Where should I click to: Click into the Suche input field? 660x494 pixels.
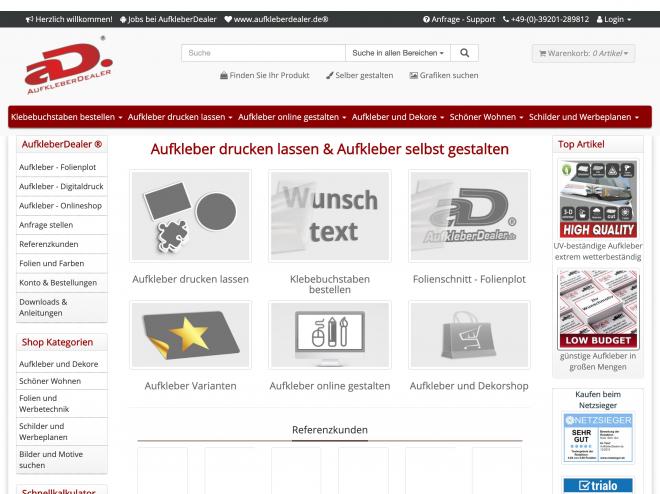(263, 53)
